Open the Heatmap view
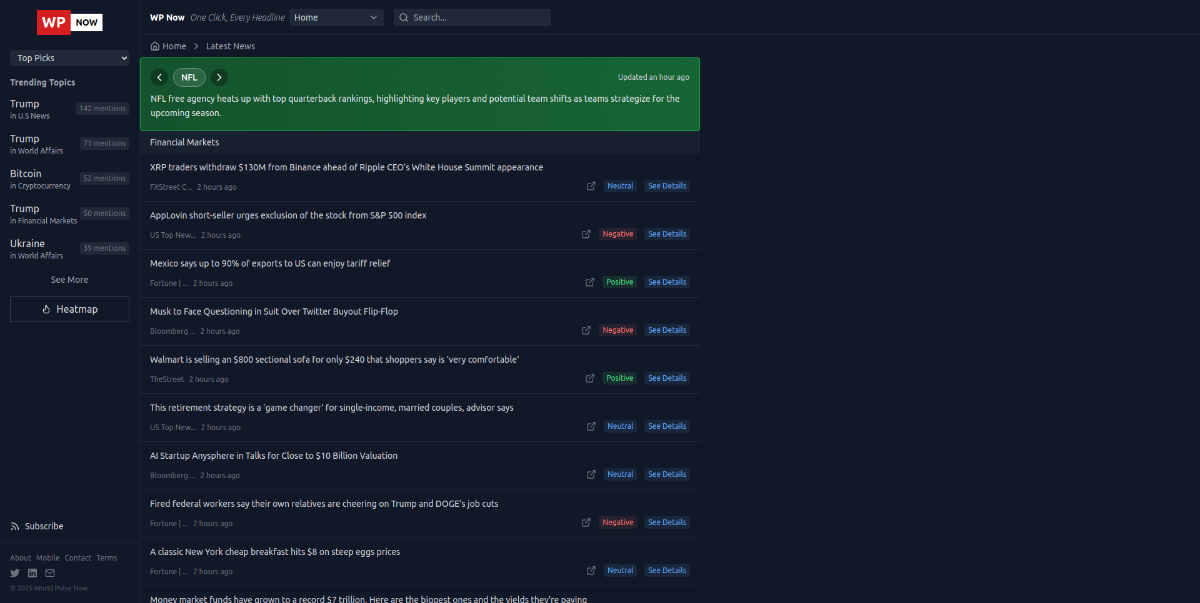The height and width of the screenshot is (603, 1200). coord(70,309)
